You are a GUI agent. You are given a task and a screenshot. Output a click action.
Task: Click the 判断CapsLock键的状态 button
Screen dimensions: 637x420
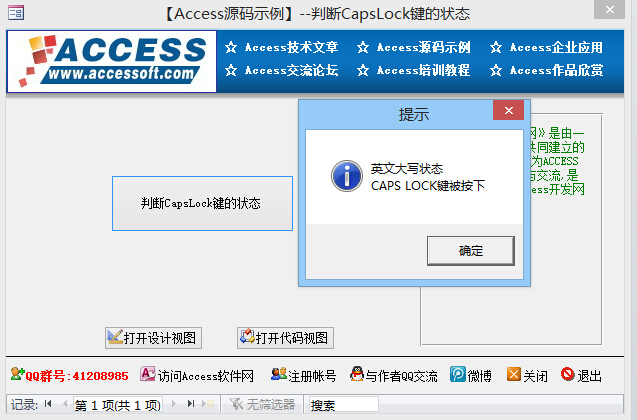tap(202, 203)
